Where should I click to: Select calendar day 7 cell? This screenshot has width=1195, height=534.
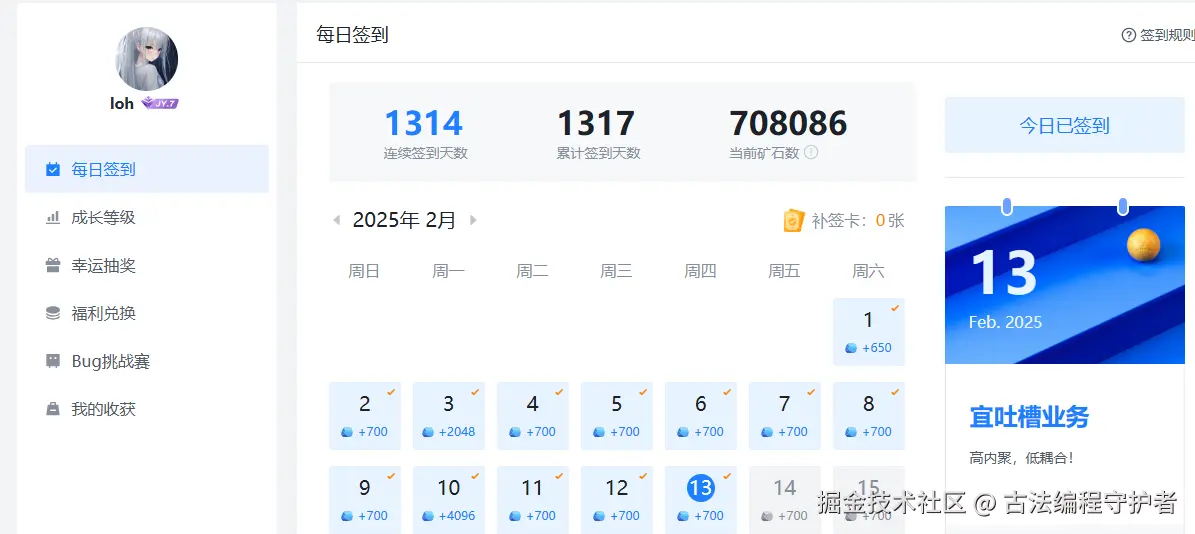(x=785, y=416)
